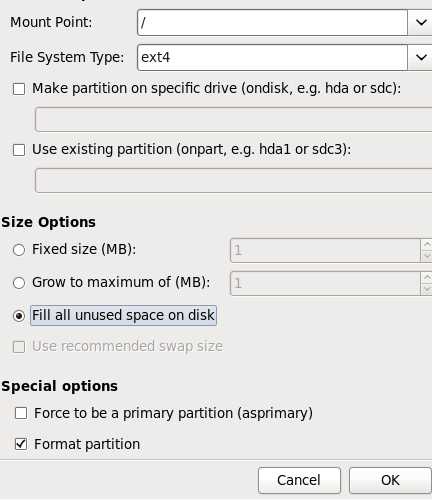Click the Mount Point text field

click(272, 22)
